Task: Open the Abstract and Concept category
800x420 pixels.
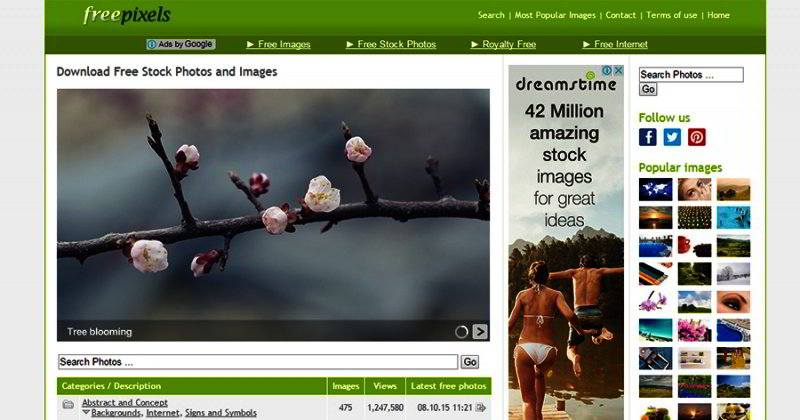Action: coord(124,403)
